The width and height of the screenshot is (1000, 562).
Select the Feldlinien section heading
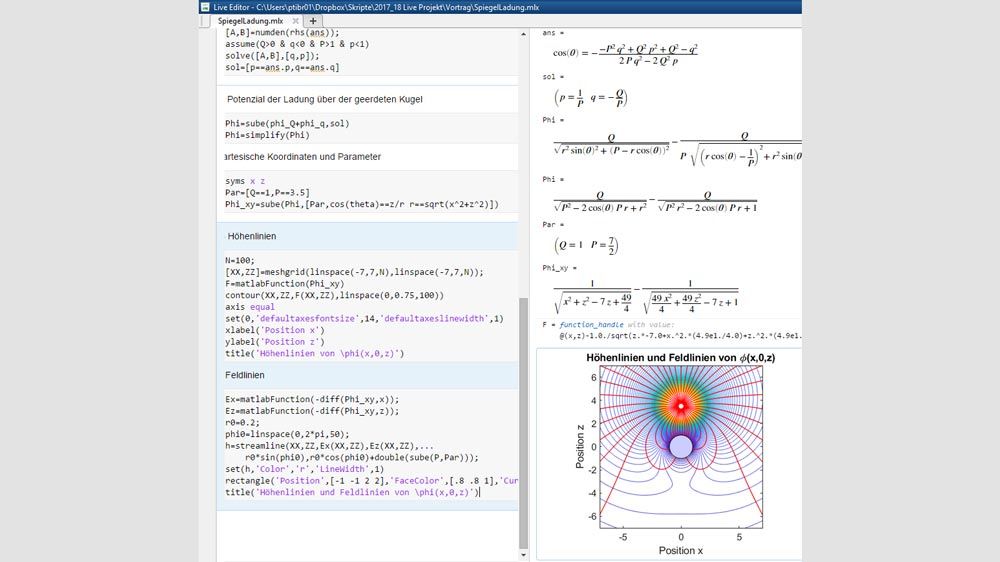[246, 375]
